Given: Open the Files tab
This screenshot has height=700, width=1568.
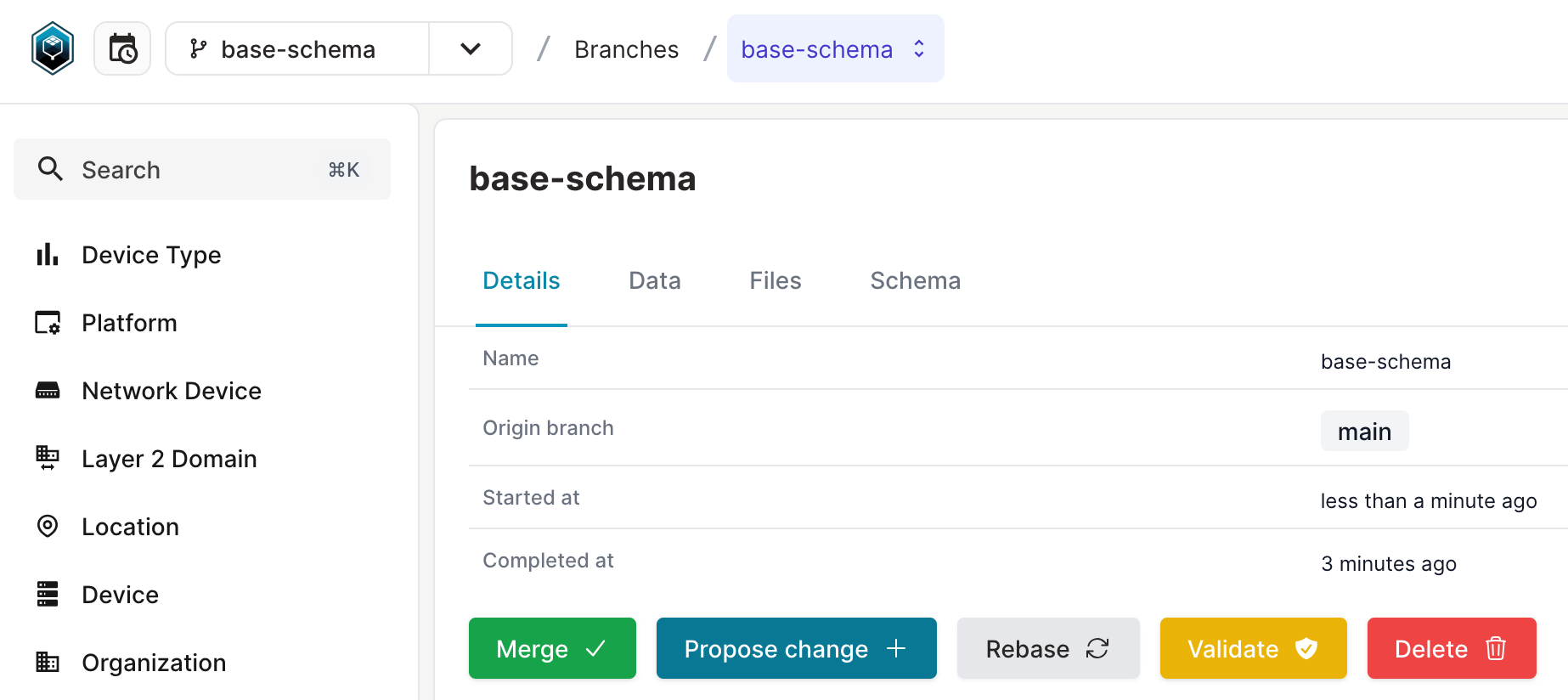Looking at the screenshot, I should [x=775, y=280].
